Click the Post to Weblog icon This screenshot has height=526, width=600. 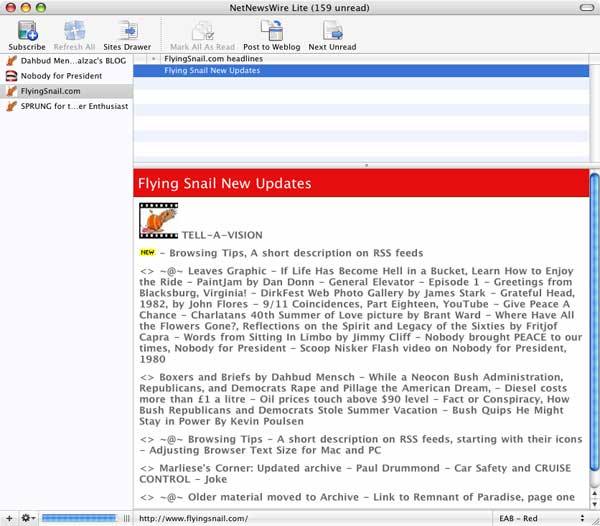272,31
